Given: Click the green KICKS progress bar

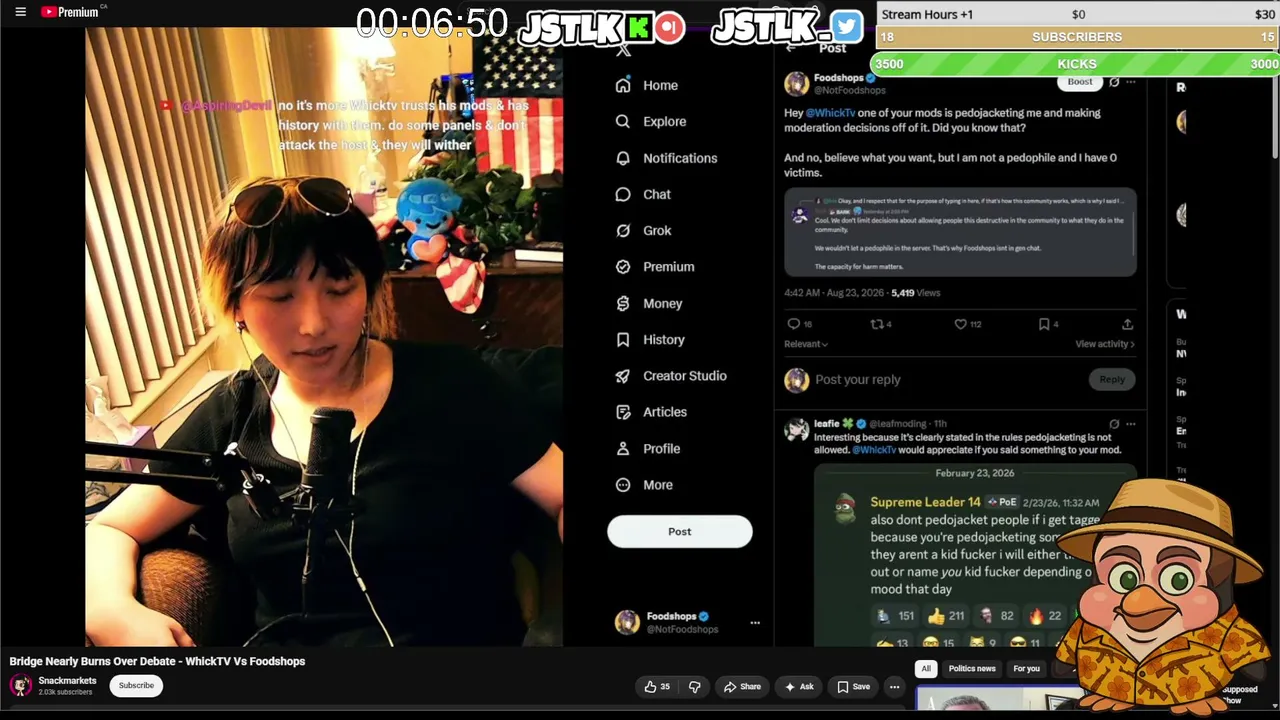Looking at the screenshot, I should [1077, 64].
